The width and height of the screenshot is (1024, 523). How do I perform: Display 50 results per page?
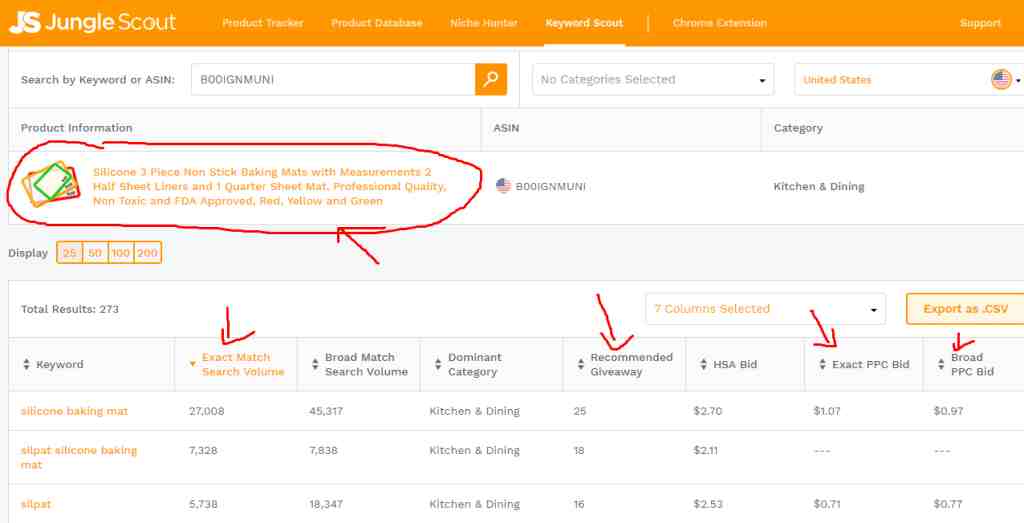tap(95, 253)
